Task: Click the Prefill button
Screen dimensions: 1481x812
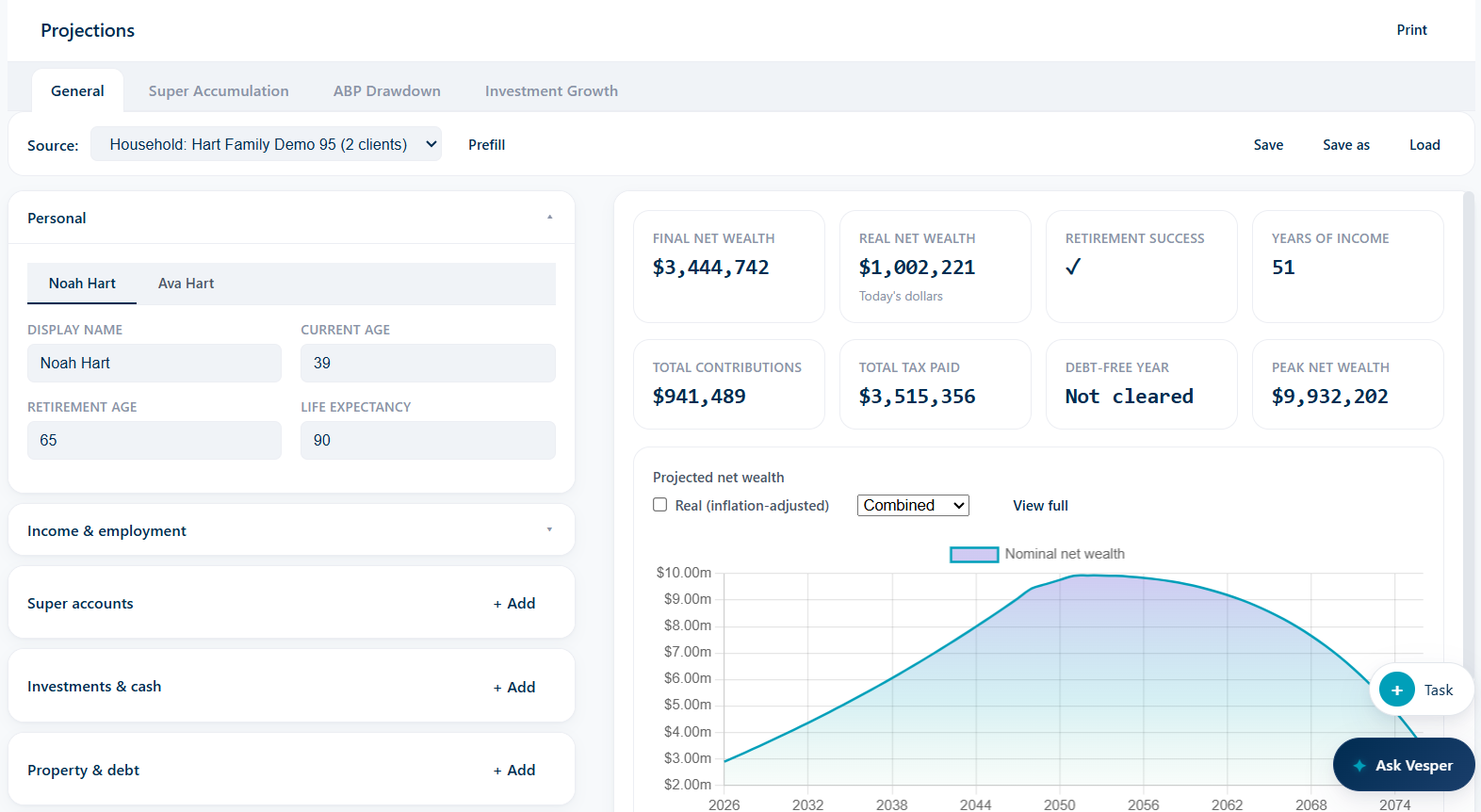Action: [x=486, y=144]
